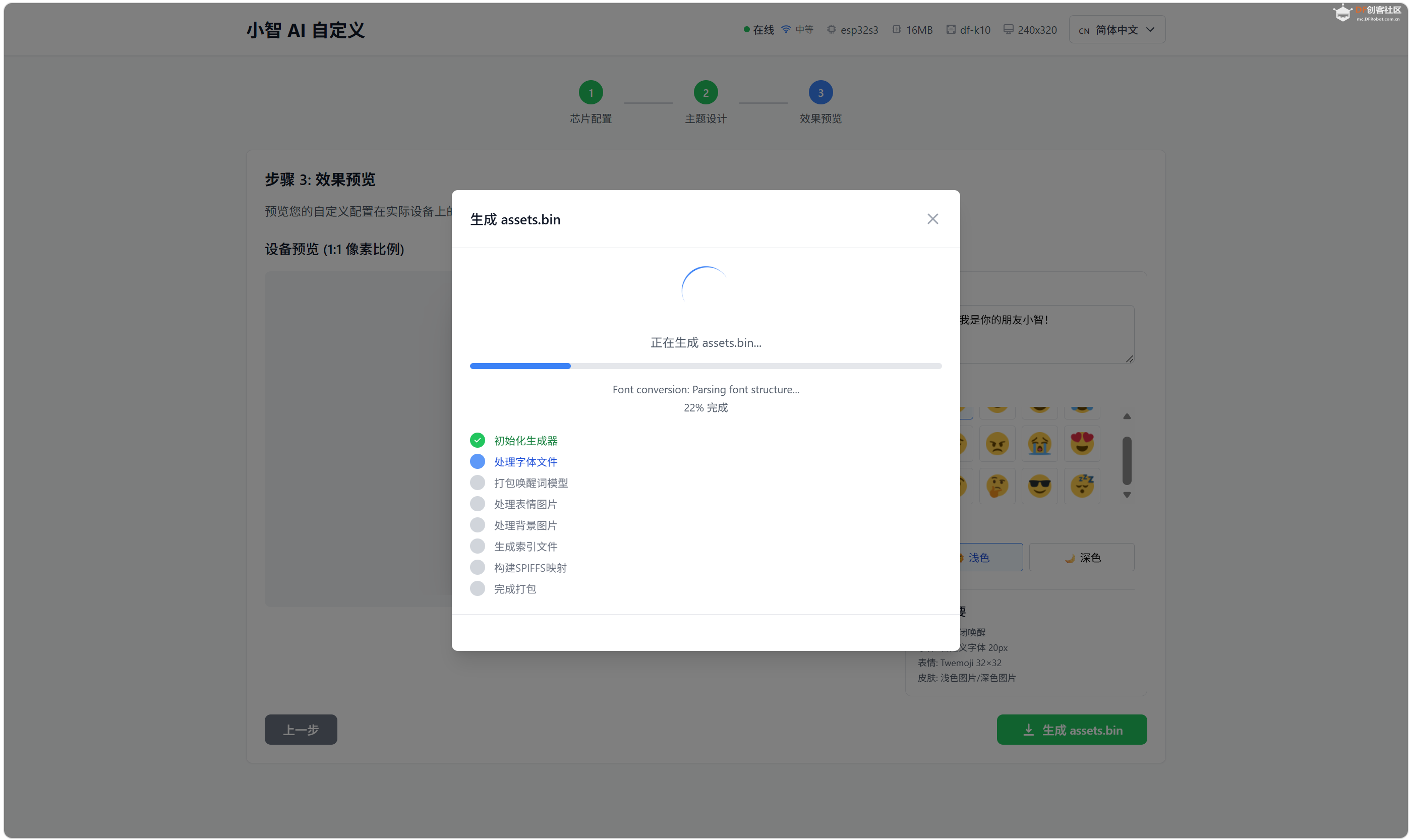Viewport: 1410px width, 840px height.
Task: Click the gray circle beside 构建SPIFFS映射
Action: click(x=477, y=568)
